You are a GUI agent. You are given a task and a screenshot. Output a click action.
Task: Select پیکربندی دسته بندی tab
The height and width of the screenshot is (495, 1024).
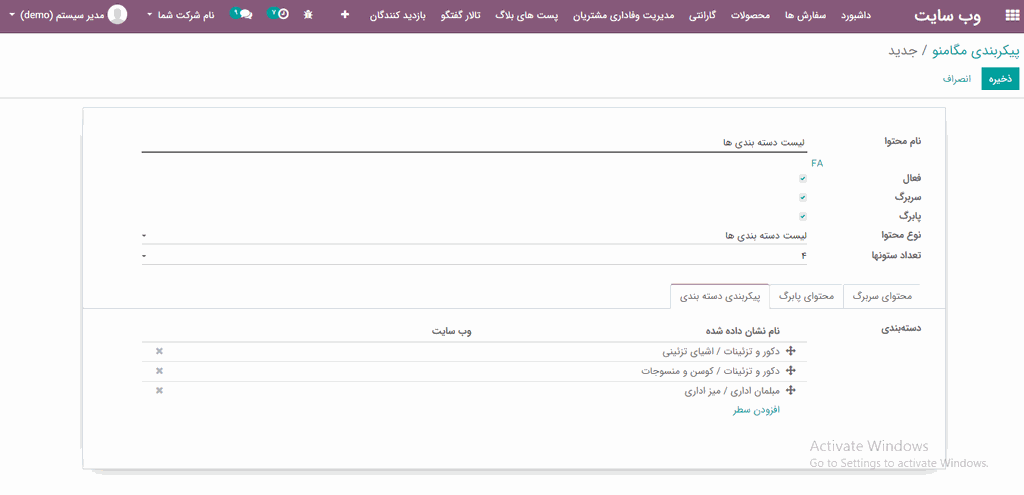(x=720, y=296)
